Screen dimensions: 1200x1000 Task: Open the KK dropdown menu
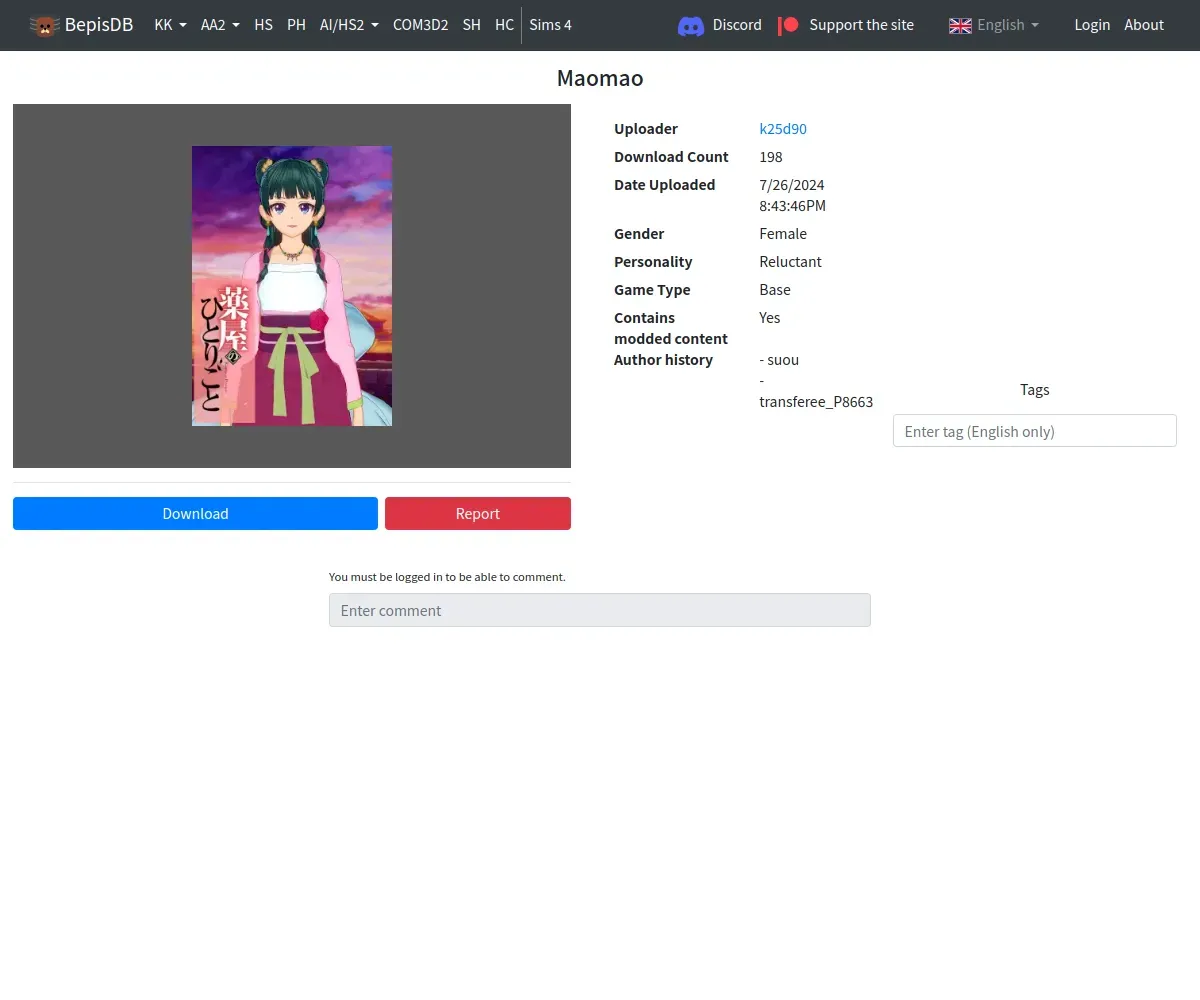(170, 25)
